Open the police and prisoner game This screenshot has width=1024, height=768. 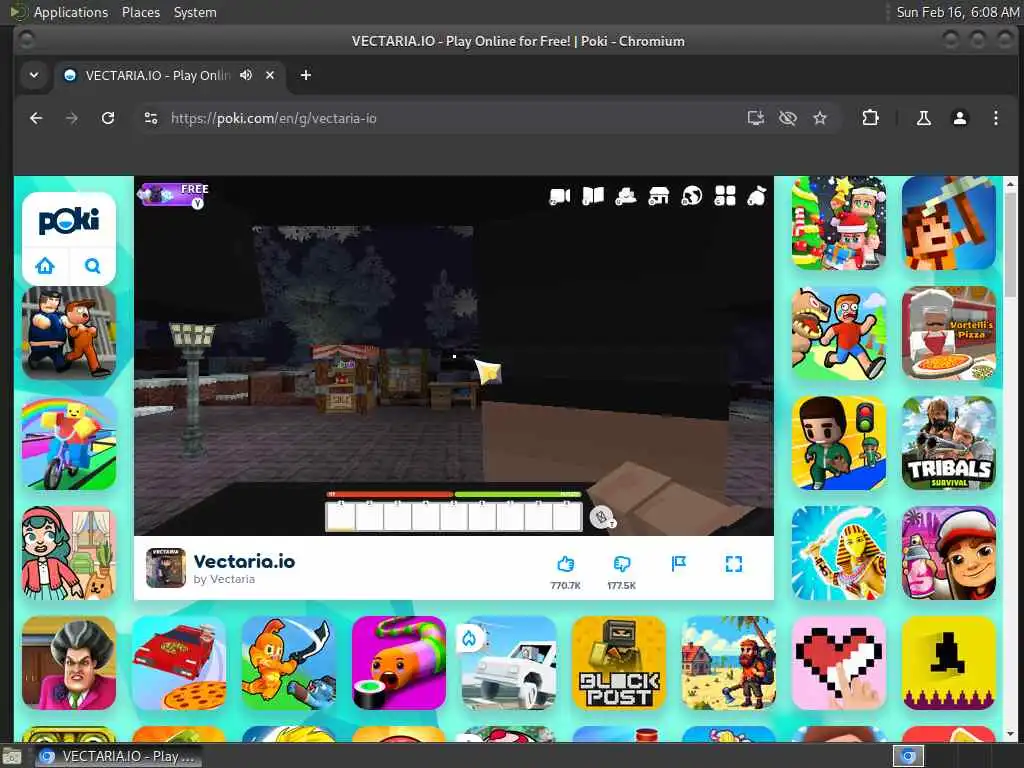coord(69,333)
